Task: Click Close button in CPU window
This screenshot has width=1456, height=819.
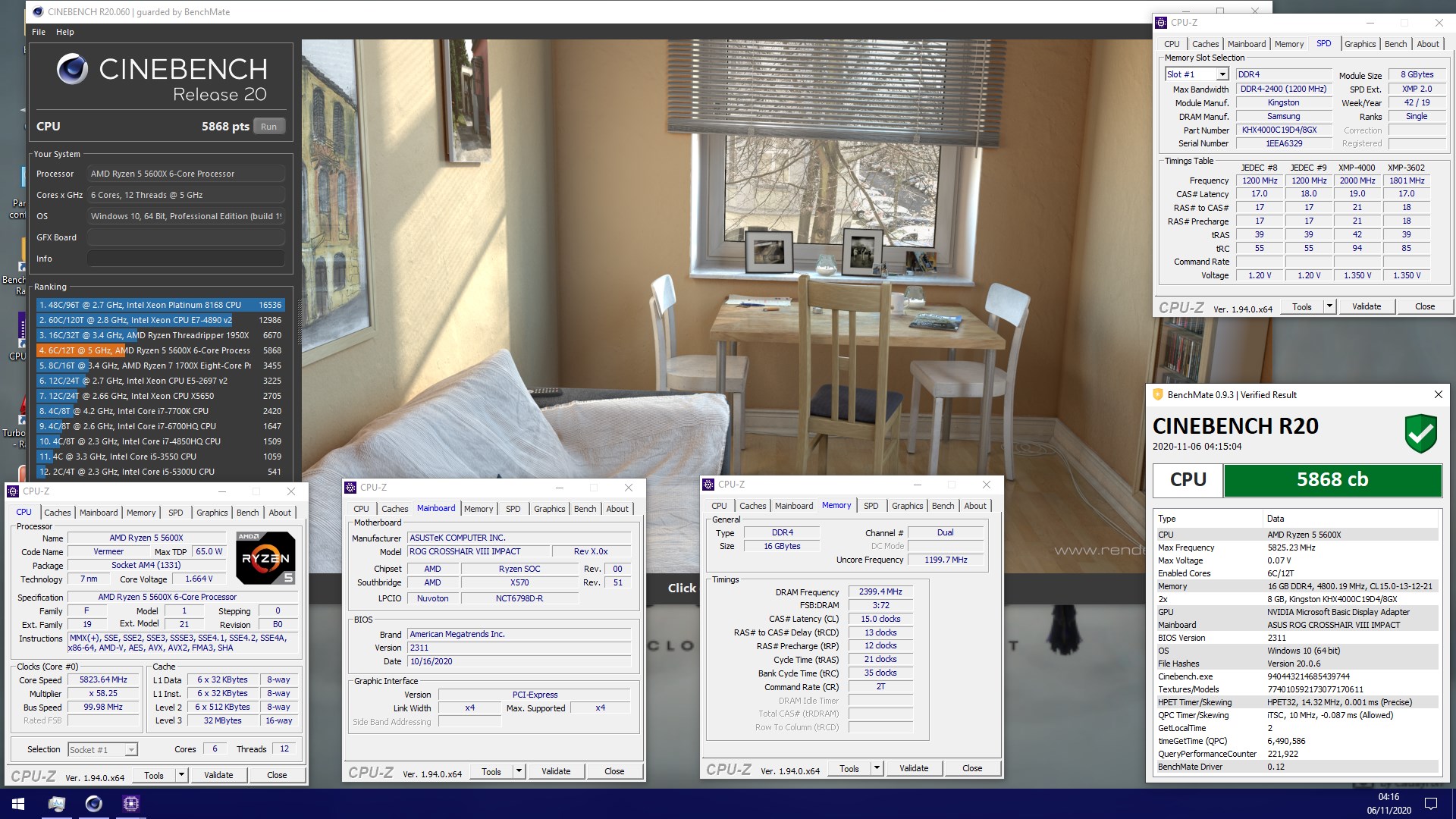Action: (x=277, y=775)
